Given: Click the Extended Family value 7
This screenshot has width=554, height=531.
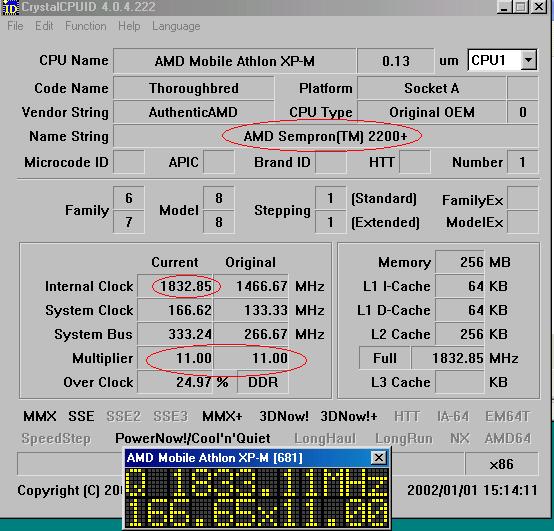Looking at the screenshot, I should tap(129, 222).
